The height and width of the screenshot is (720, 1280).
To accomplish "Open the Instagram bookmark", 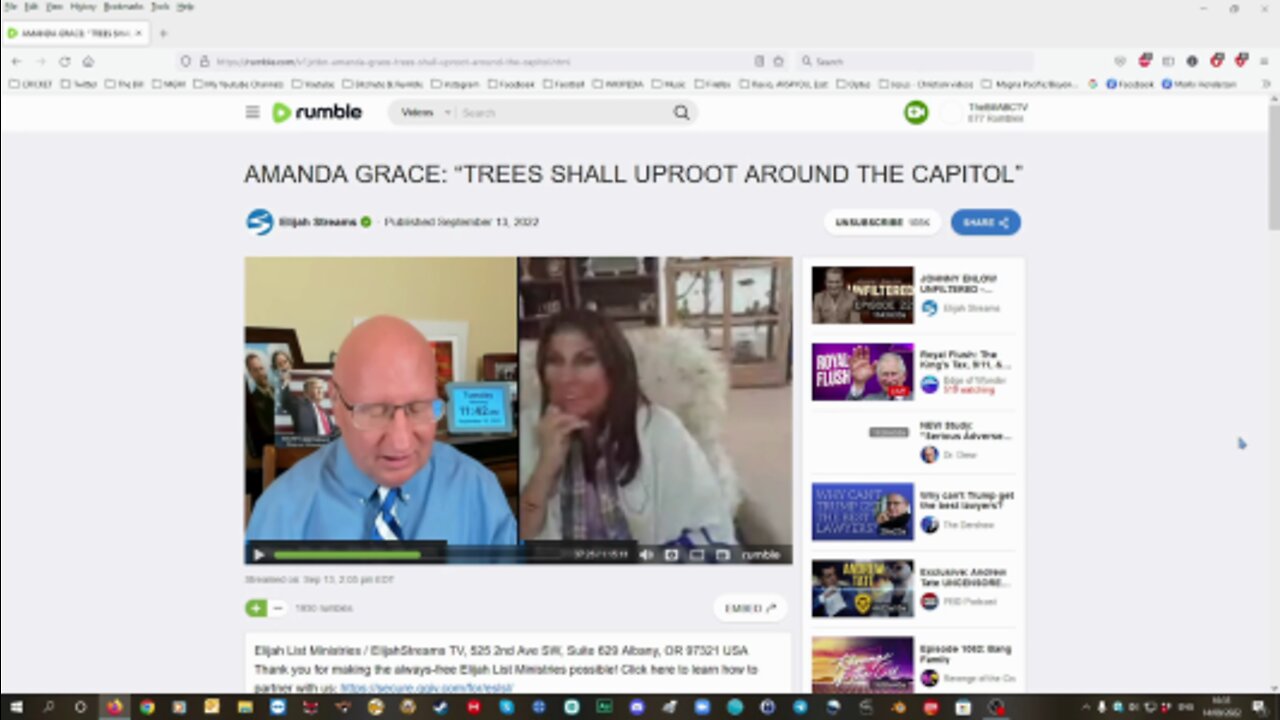I will [456, 85].
